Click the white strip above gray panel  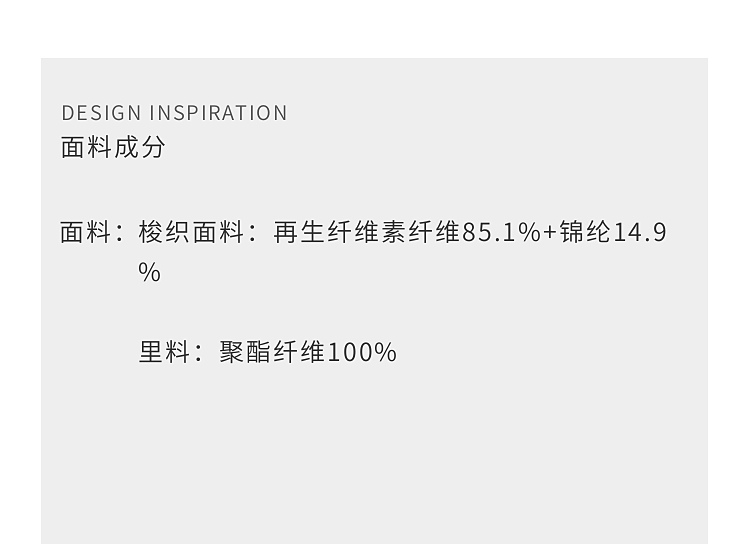tap(375, 28)
